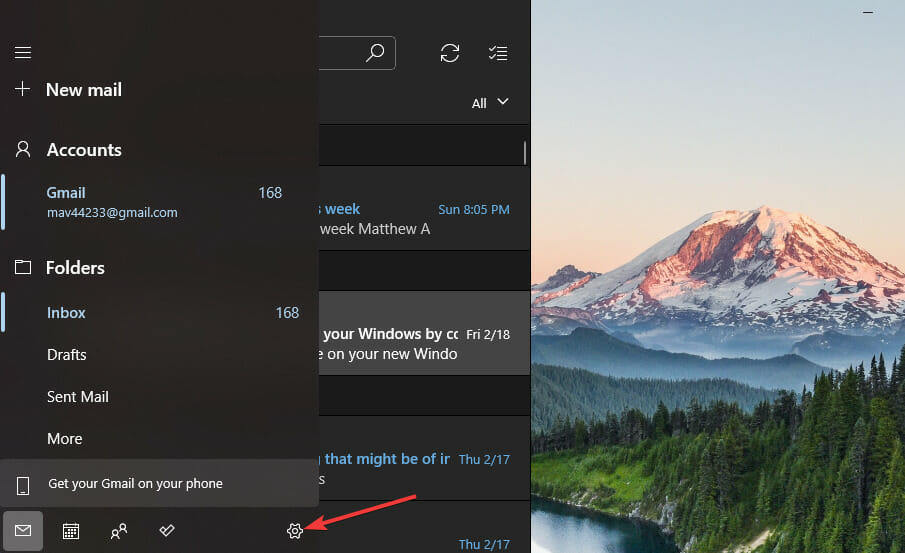Expand the All filter dropdown

tap(490, 103)
